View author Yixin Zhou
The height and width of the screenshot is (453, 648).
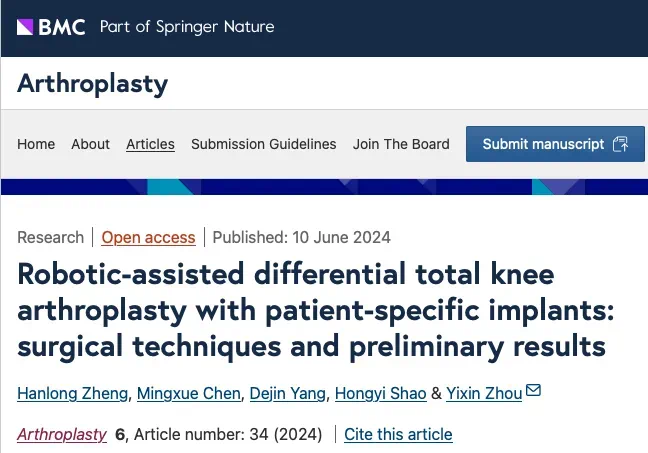pos(485,393)
